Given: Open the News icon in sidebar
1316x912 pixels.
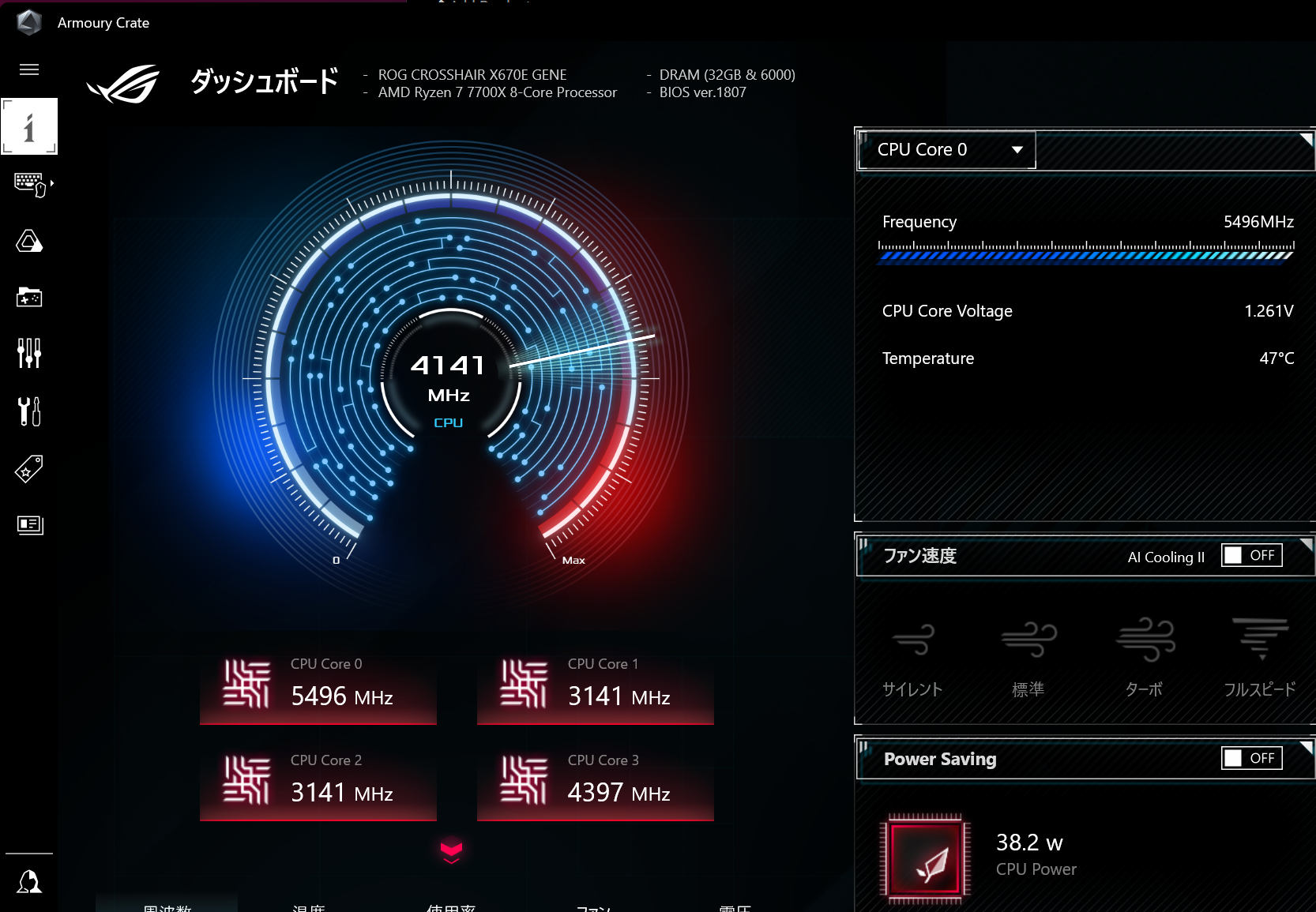Looking at the screenshot, I should (x=29, y=525).
